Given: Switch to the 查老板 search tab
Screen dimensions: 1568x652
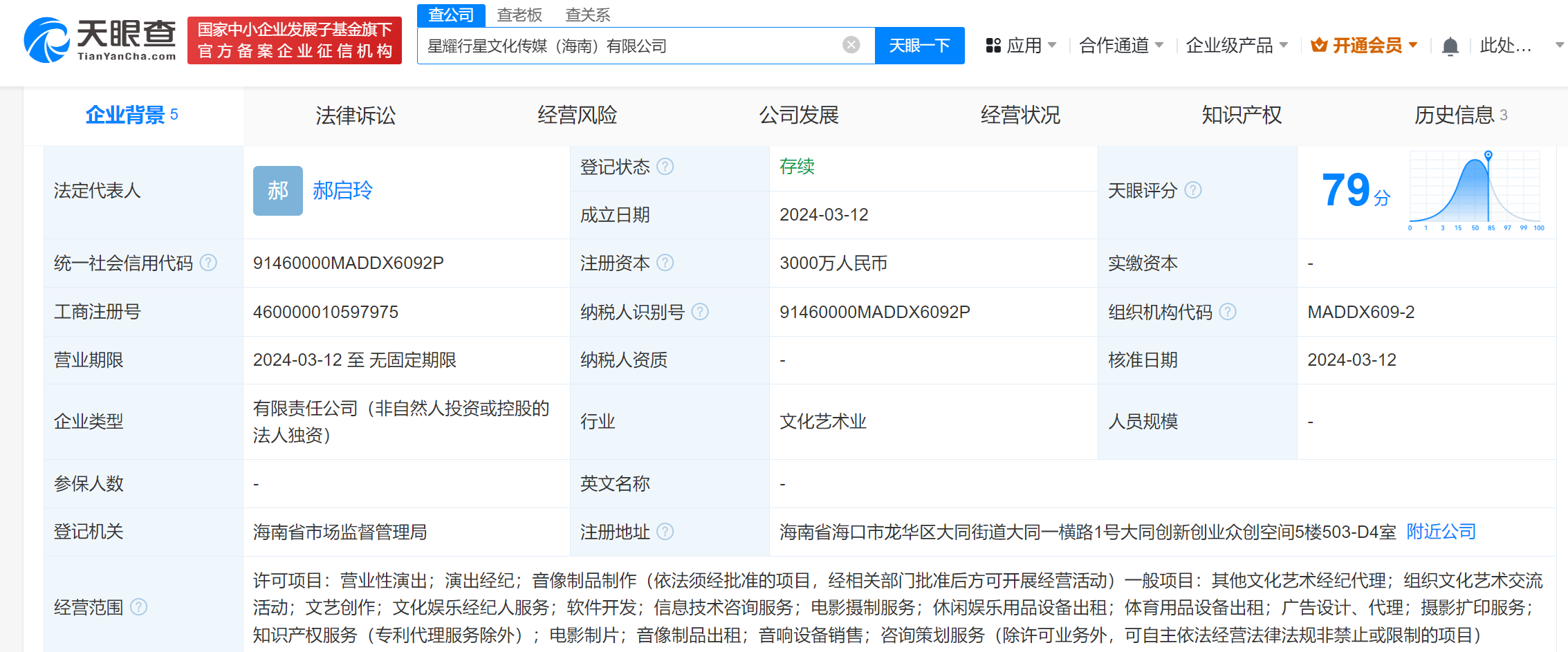Looking at the screenshot, I should tap(519, 15).
